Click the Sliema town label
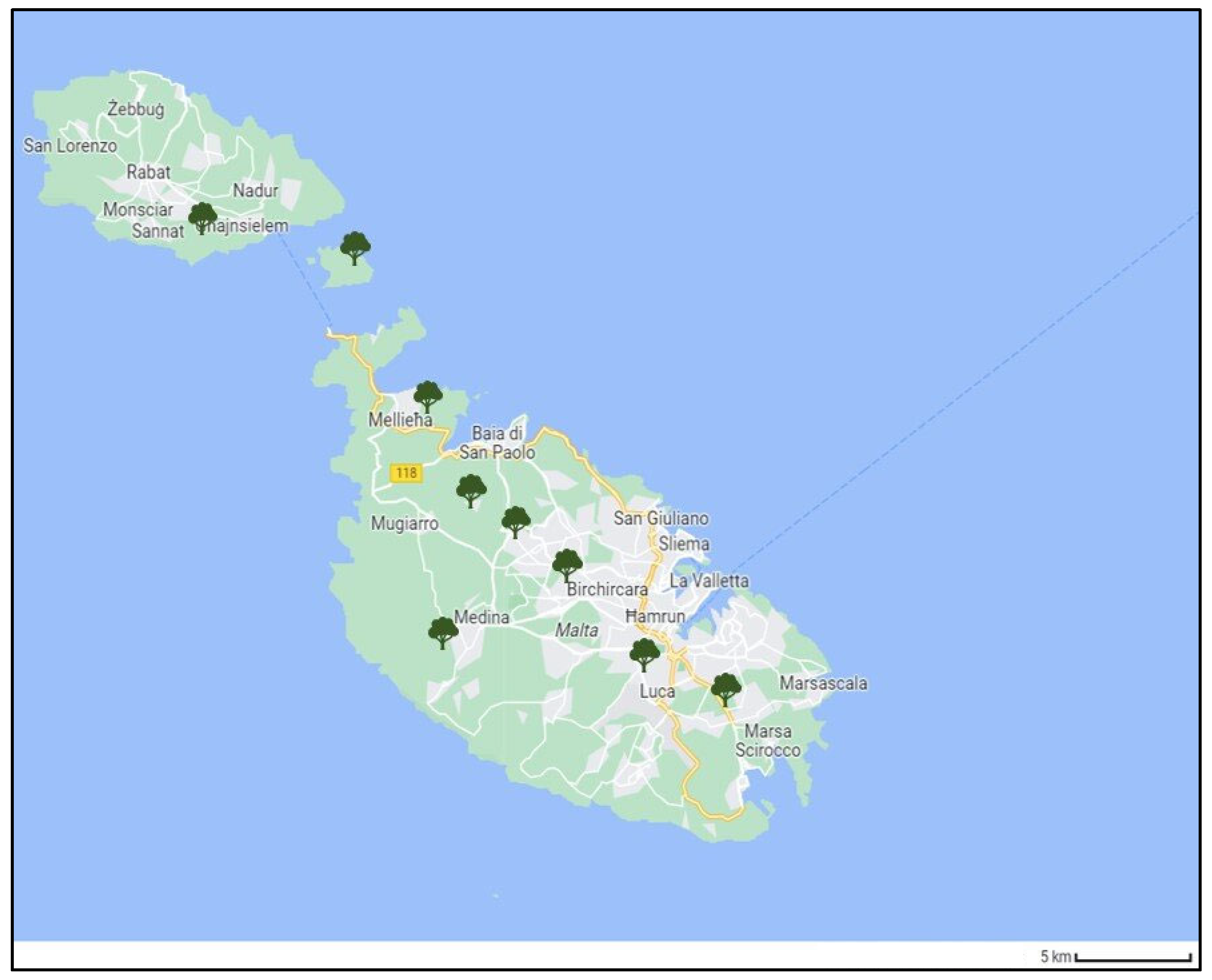Image resolution: width=1212 pixels, height=980 pixels. point(684,544)
